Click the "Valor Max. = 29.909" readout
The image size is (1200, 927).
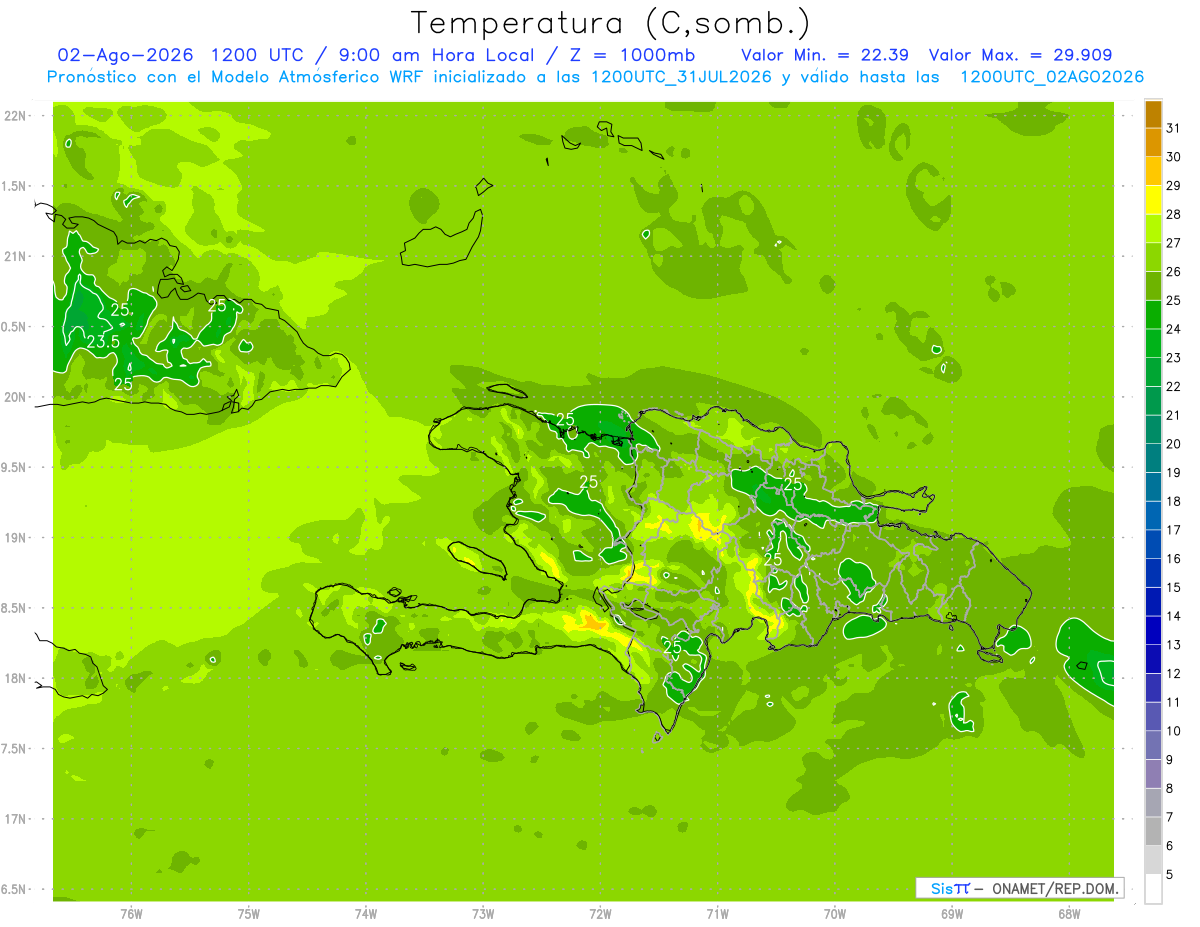tap(1020, 55)
